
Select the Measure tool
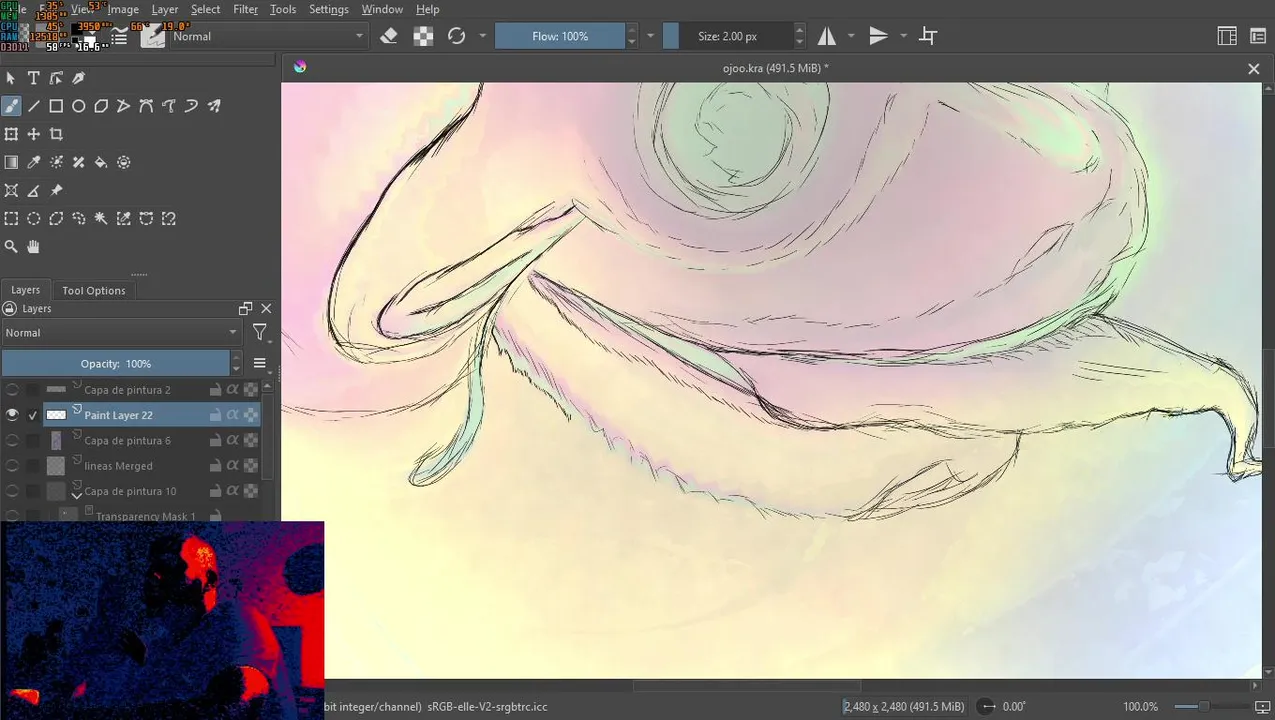[x=33, y=190]
